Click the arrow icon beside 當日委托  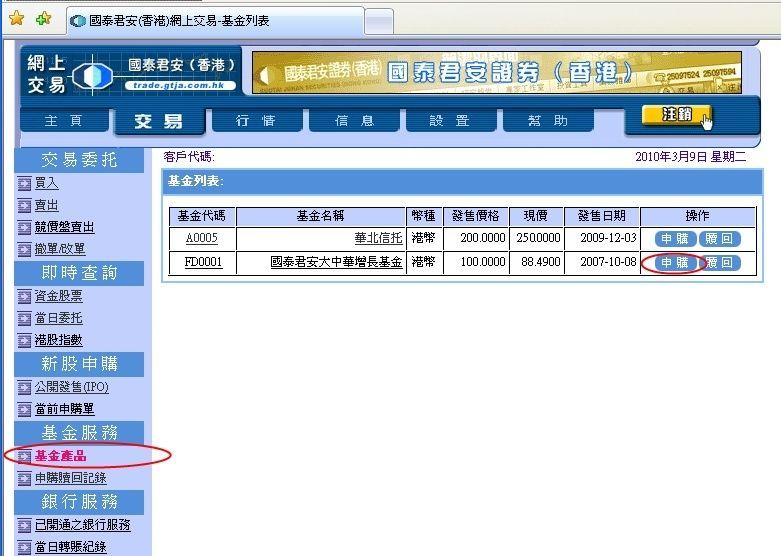(x=24, y=318)
